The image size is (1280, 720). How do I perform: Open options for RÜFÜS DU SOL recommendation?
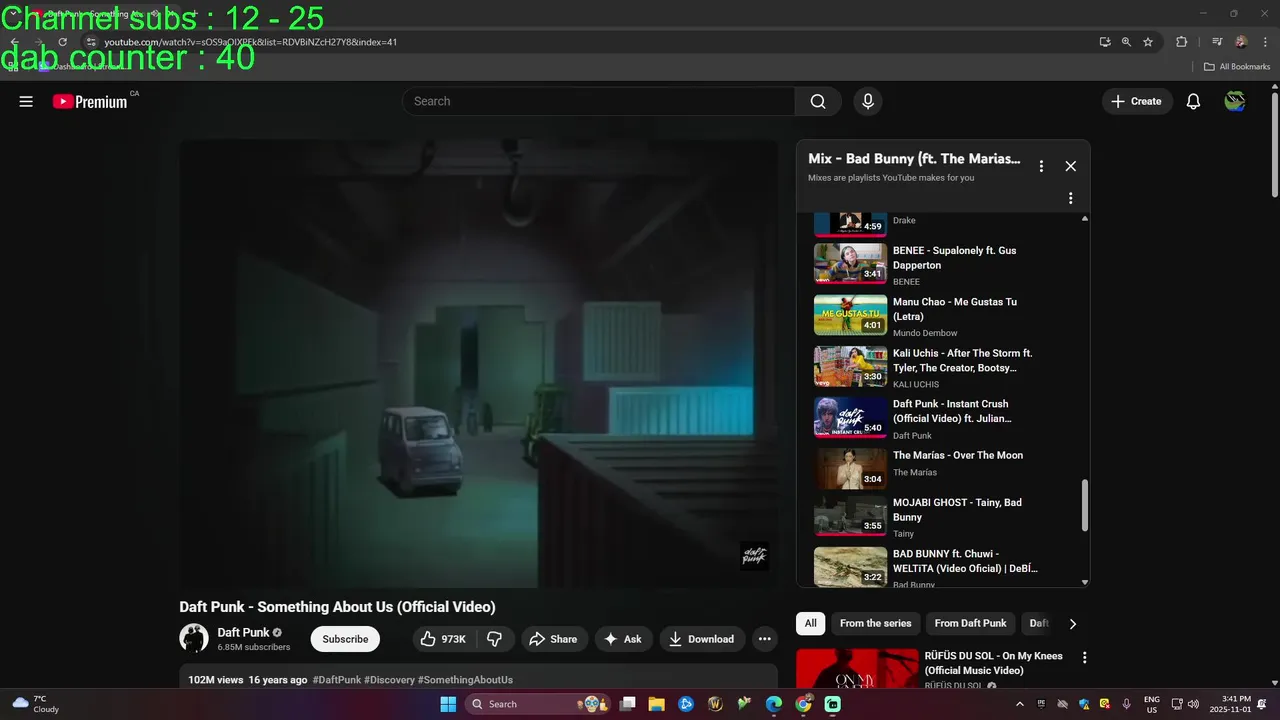pyautogui.click(x=1084, y=658)
